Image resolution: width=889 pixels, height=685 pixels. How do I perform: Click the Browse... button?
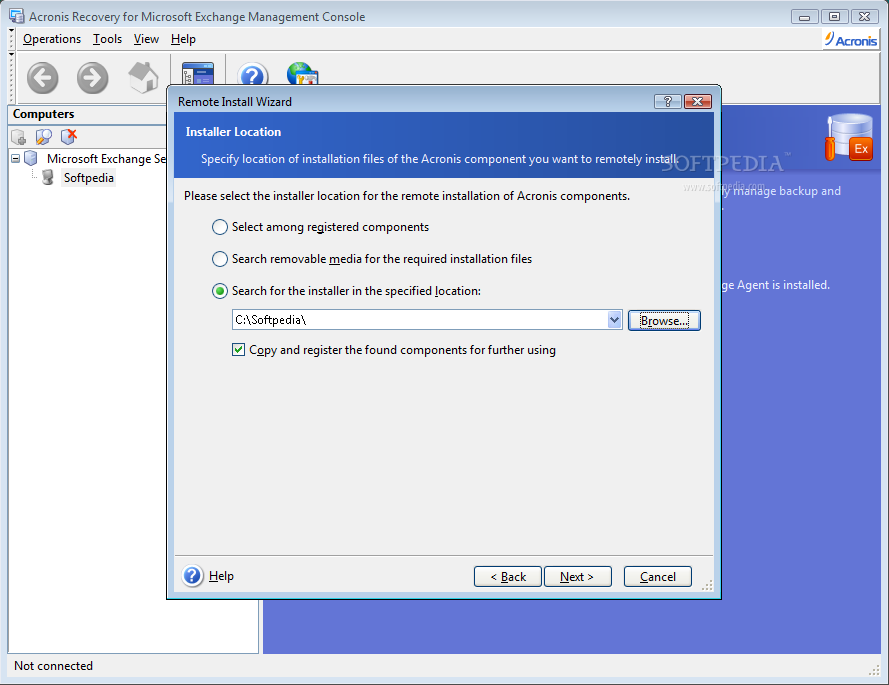(664, 320)
